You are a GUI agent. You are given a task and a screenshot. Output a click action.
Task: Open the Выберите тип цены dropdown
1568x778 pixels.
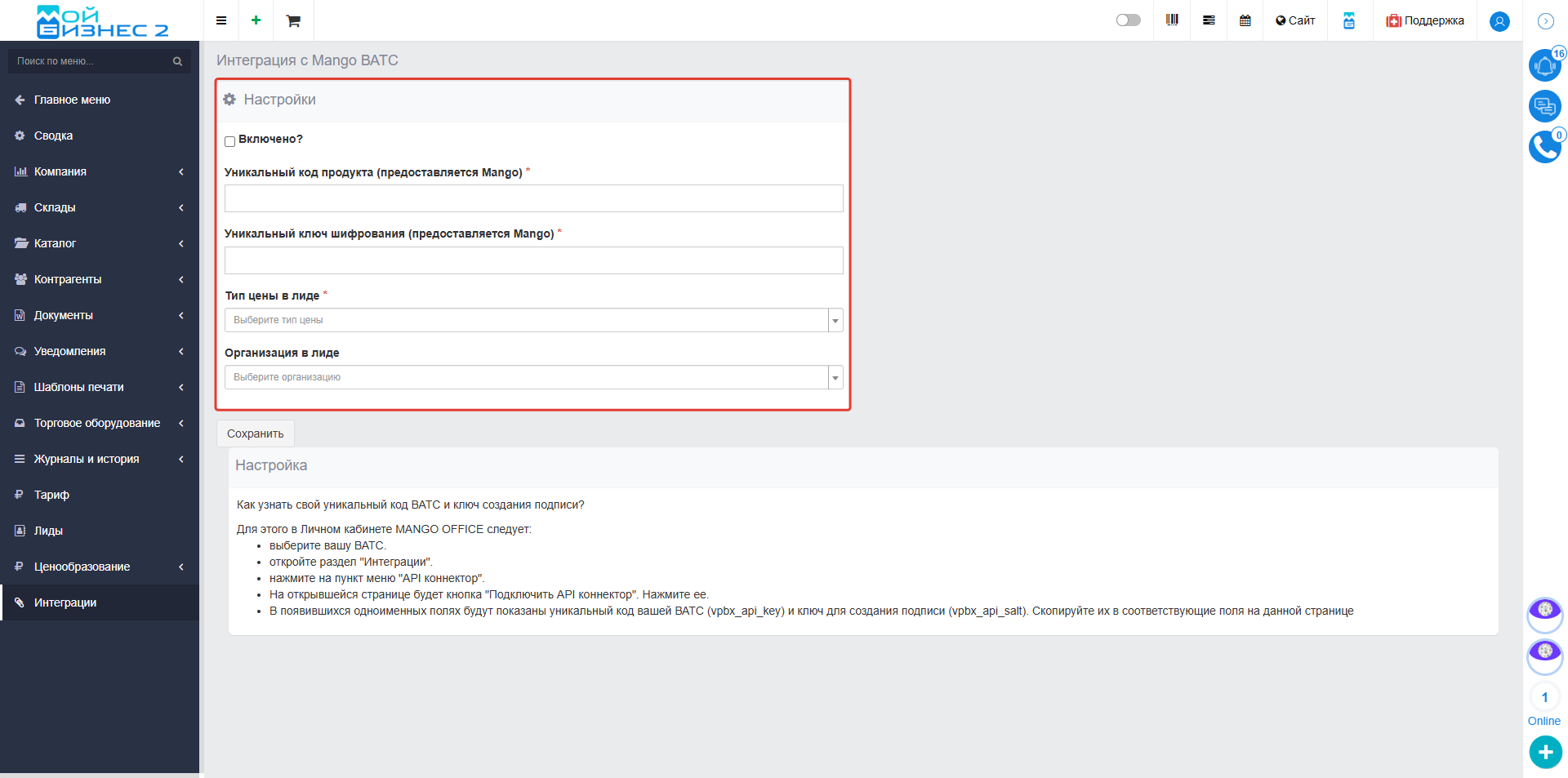click(533, 320)
